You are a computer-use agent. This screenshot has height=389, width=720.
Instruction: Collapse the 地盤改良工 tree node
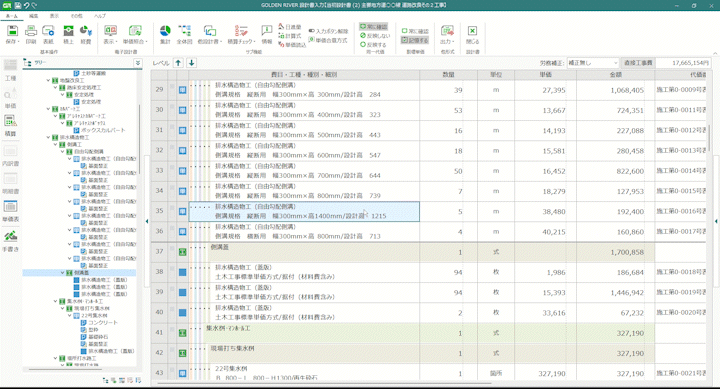(x=48, y=80)
